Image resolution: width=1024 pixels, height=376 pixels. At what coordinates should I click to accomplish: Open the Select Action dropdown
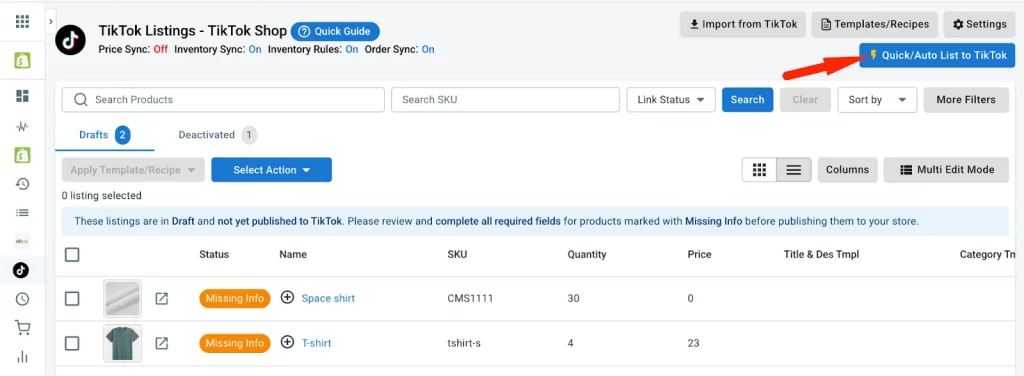(x=271, y=170)
